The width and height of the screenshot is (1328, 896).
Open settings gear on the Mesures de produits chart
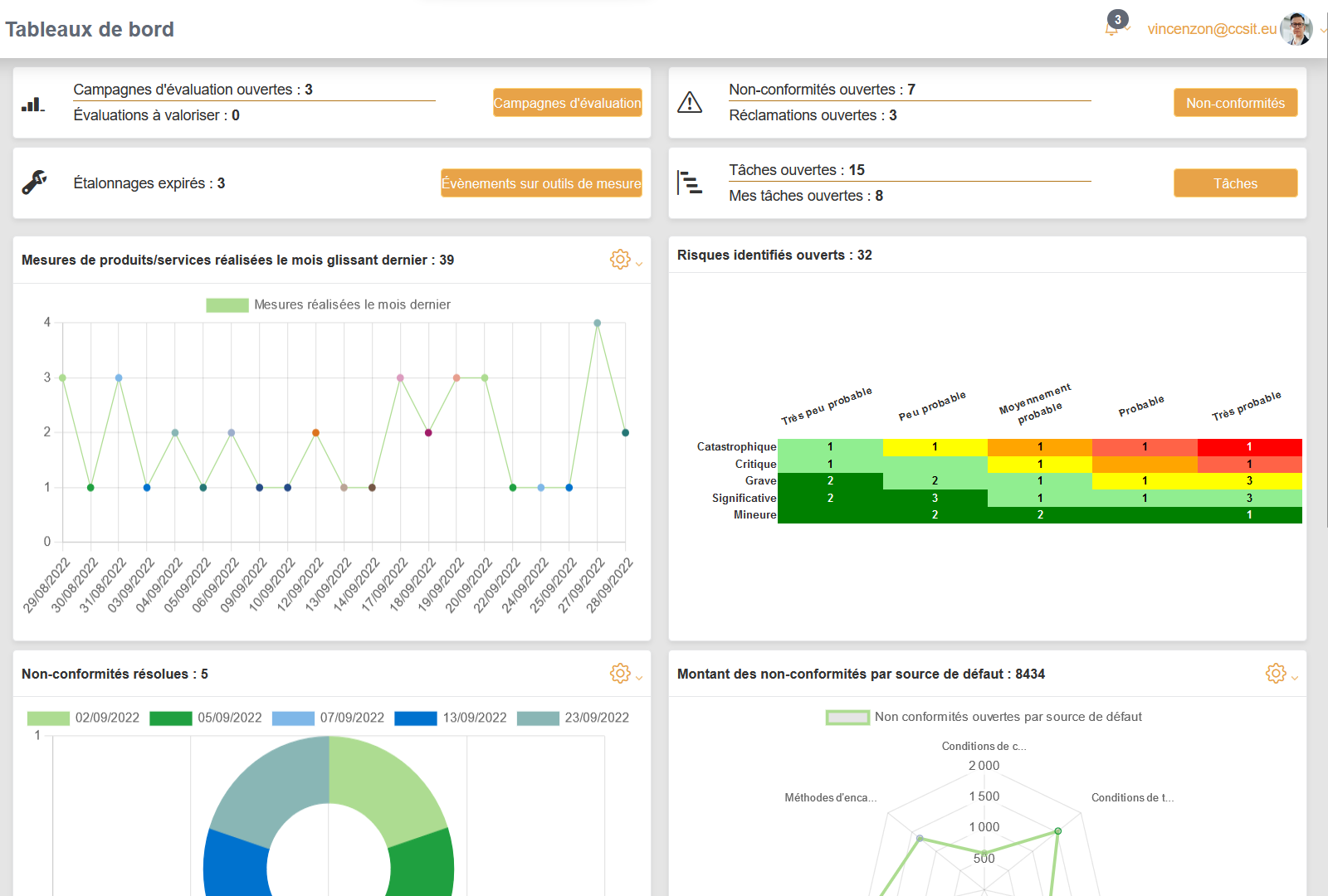[620, 259]
